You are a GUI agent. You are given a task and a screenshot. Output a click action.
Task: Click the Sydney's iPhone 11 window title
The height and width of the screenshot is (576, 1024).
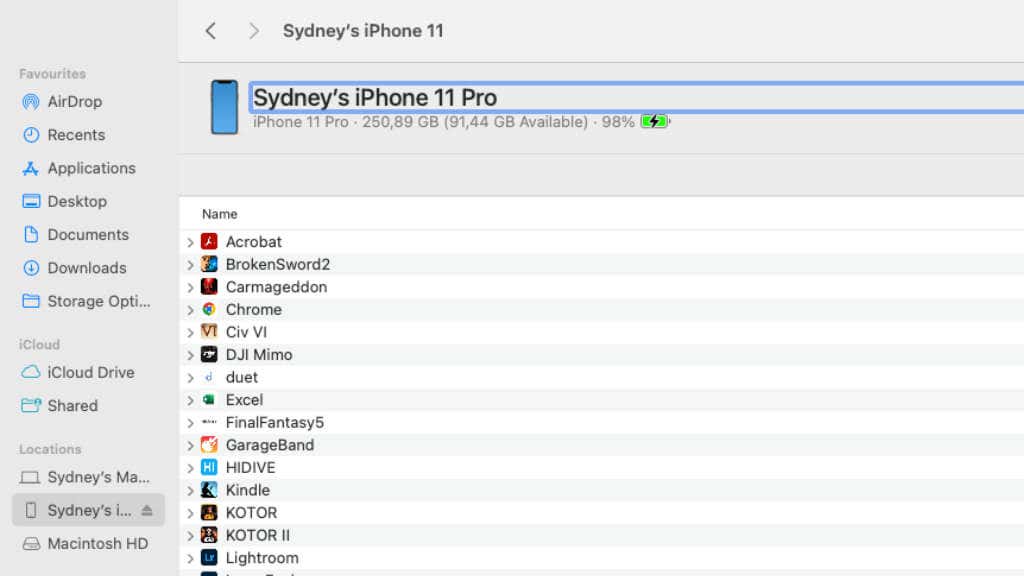coord(363,31)
